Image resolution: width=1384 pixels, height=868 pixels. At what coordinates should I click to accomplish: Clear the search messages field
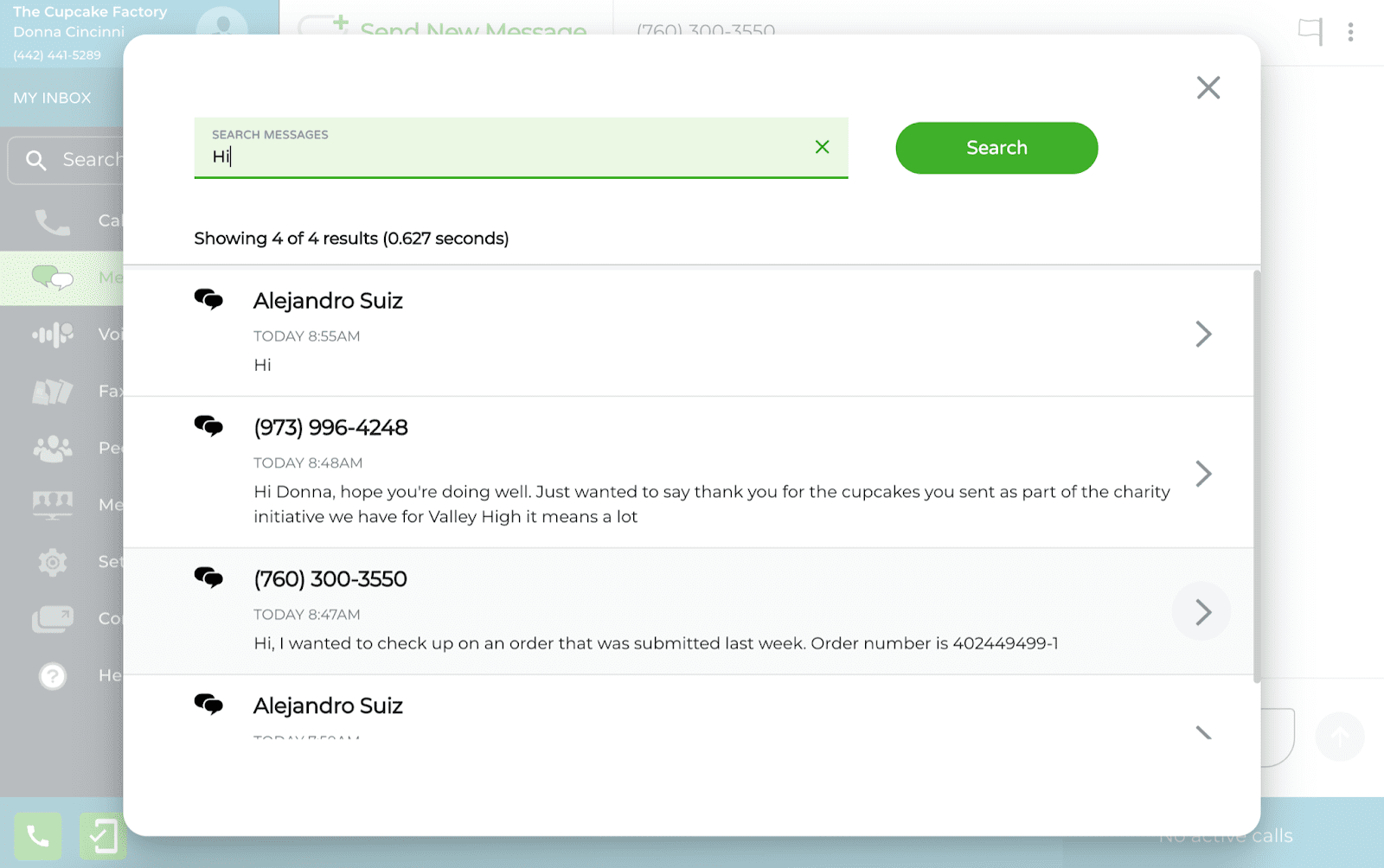coord(822,147)
